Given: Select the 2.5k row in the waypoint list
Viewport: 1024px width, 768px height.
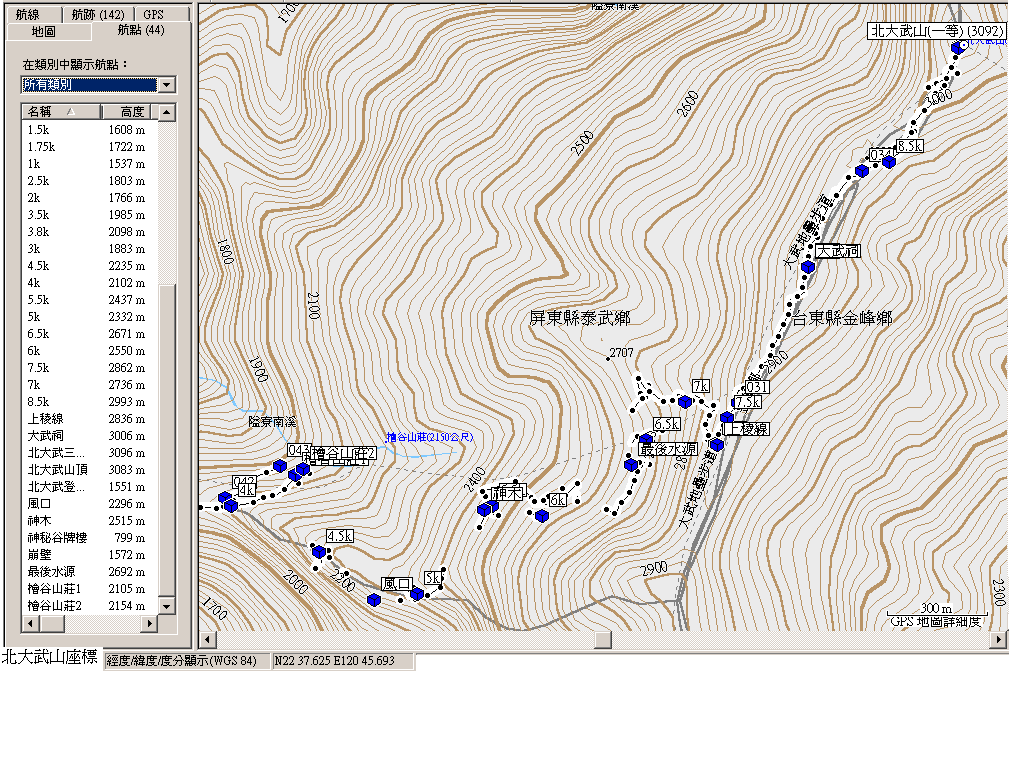Looking at the screenshot, I should (89, 181).
